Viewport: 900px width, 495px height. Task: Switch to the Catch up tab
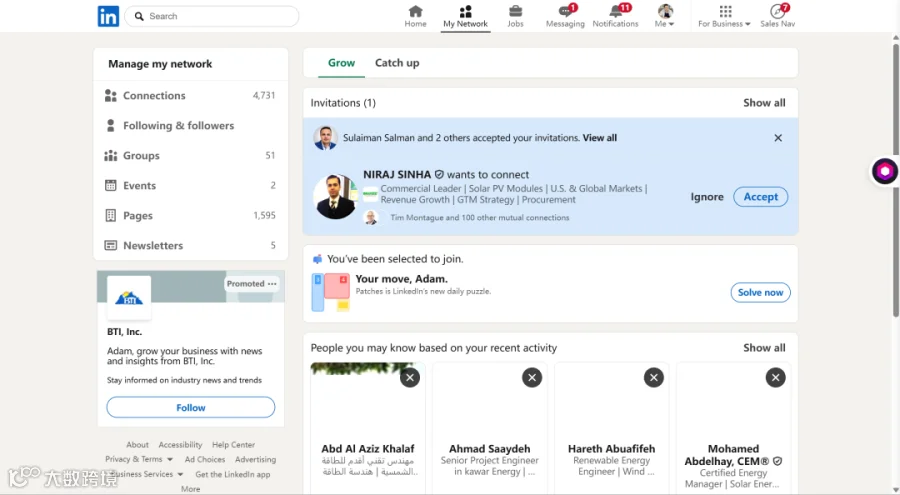click(397, 63)
